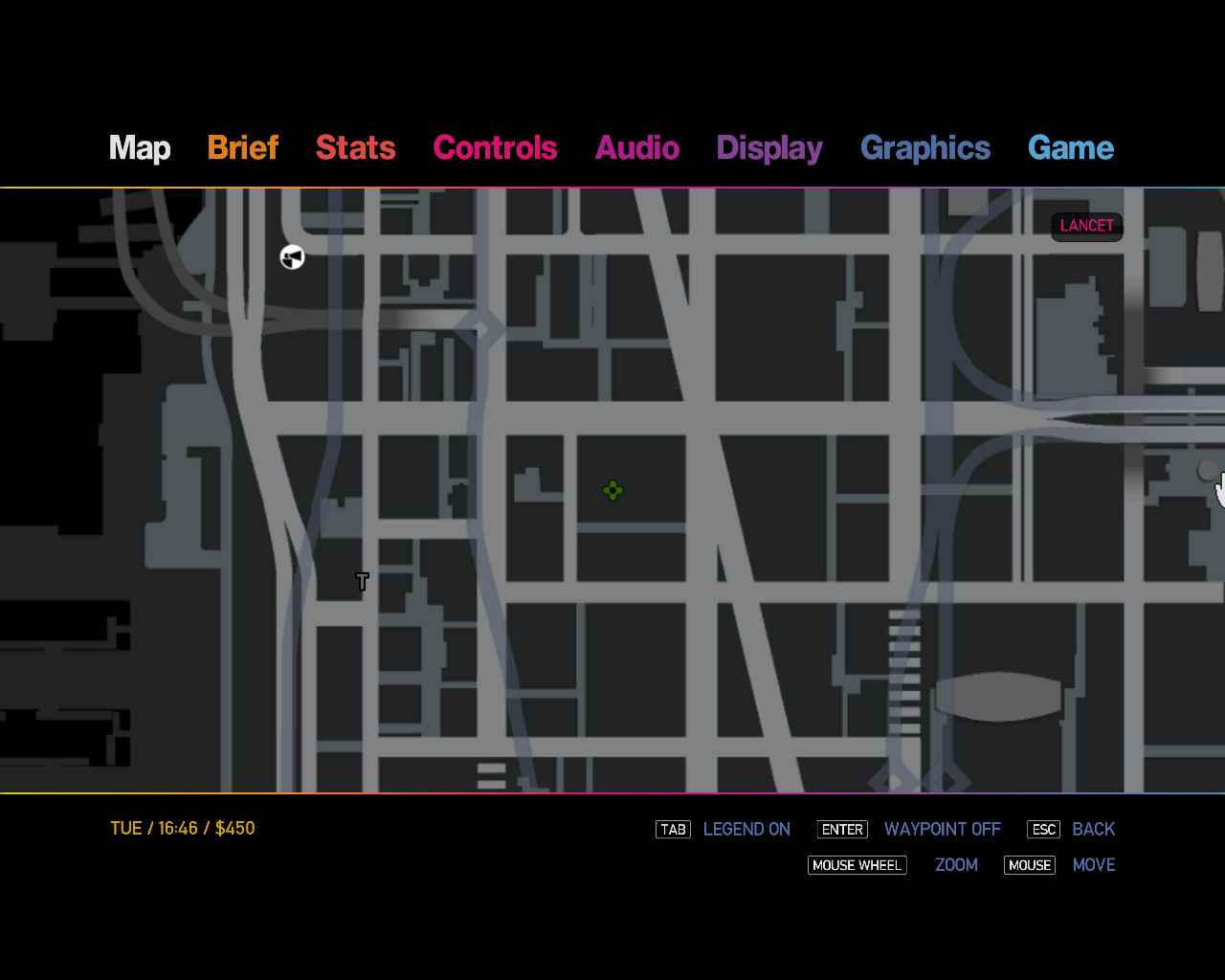This screenshot has width=1225, height=980.
Task: Open the Map tab
Action: [140, 148]
